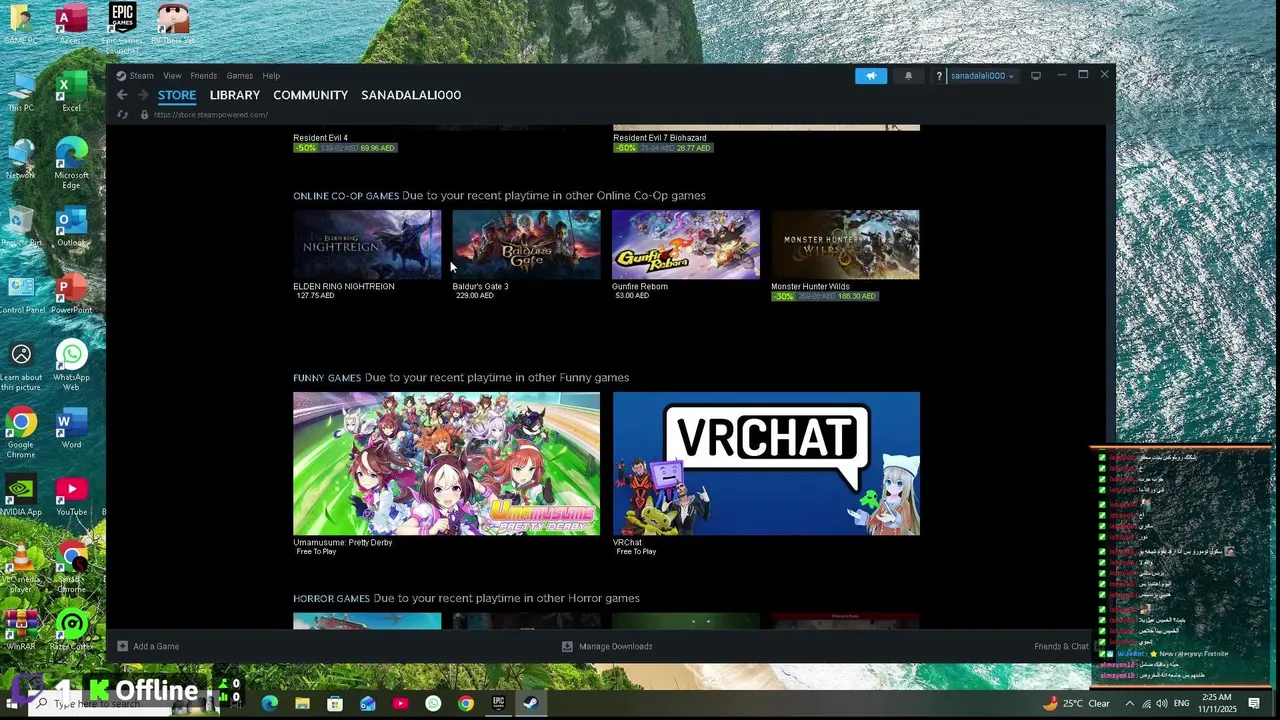Select the WinRAR desktop icon
The image size is (1280, 720).
coord(21,632)
